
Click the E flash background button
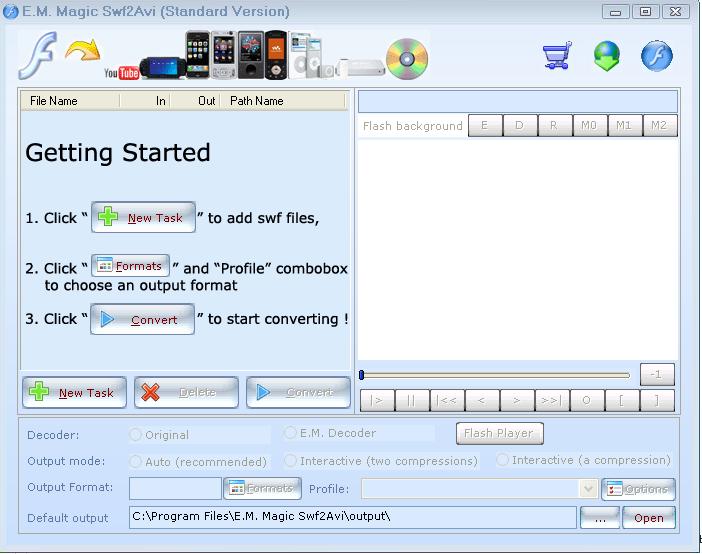[x=485, y=125]
